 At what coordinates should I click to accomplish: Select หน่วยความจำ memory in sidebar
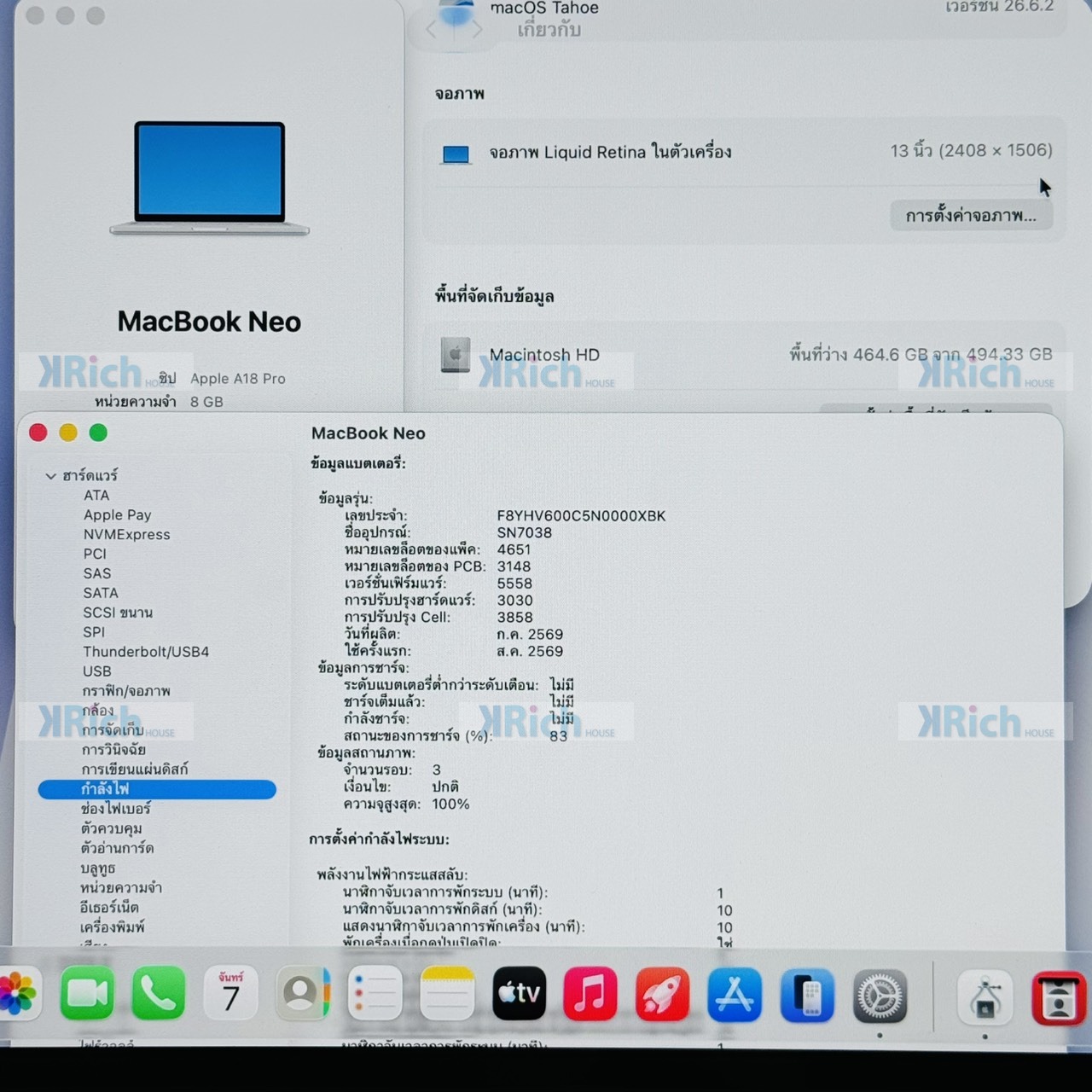121,888
